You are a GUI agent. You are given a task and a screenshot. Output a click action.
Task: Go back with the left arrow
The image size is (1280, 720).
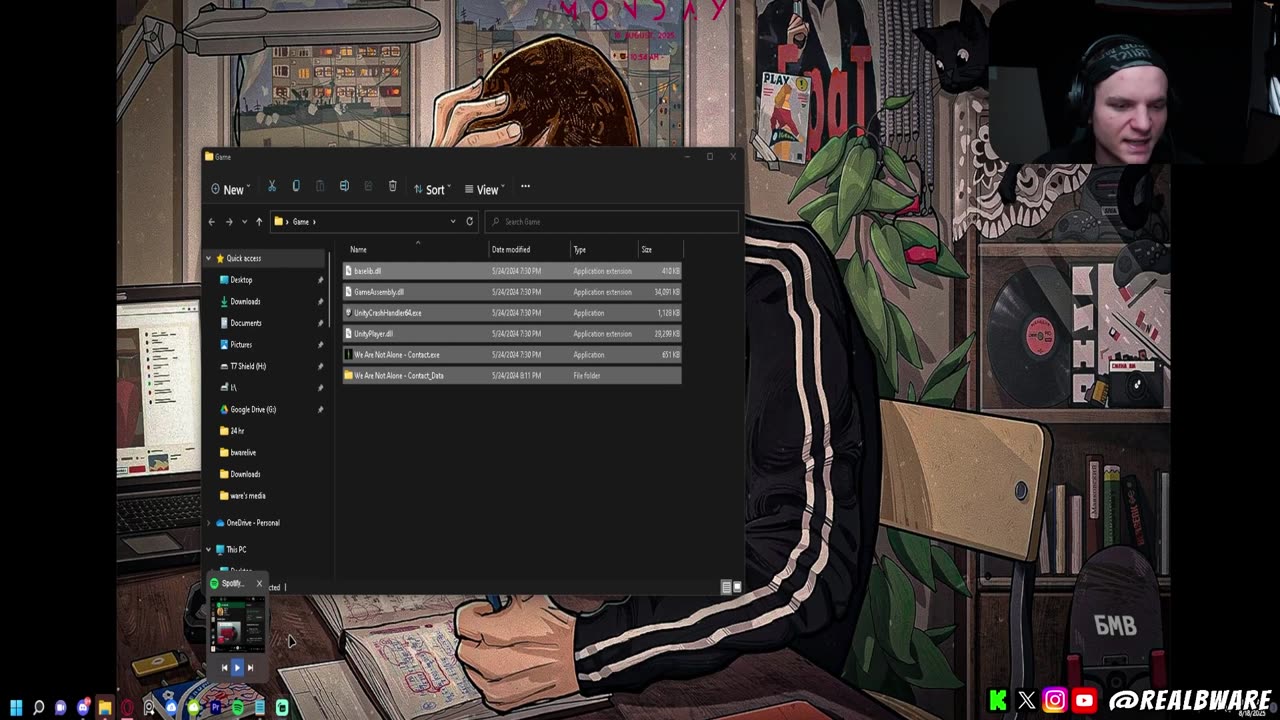coord(211,222)
